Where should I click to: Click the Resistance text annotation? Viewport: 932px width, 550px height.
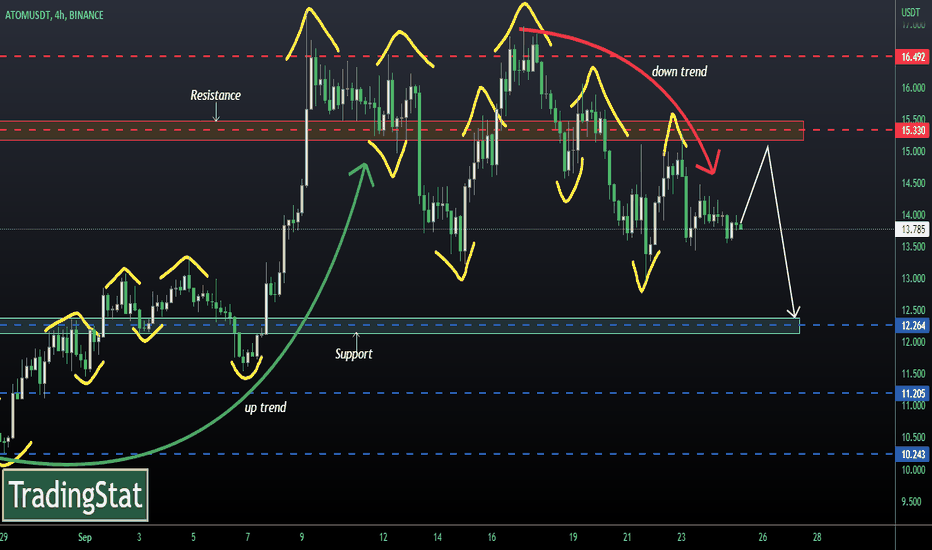click(215, 95)
